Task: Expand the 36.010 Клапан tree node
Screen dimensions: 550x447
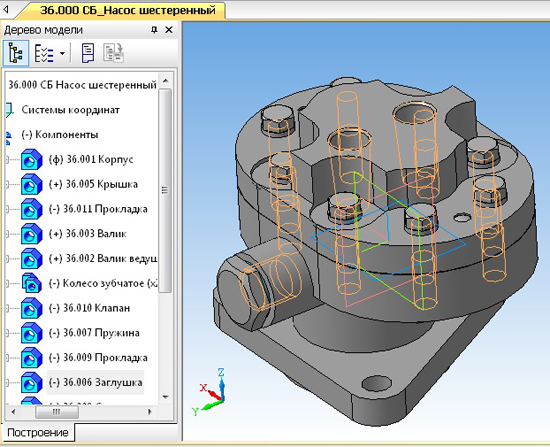Action: (7, 308)
